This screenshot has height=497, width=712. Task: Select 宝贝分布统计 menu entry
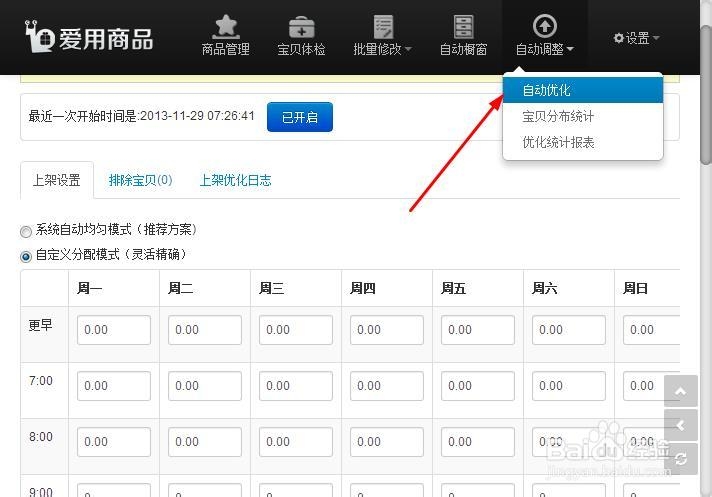pos(583,117)
